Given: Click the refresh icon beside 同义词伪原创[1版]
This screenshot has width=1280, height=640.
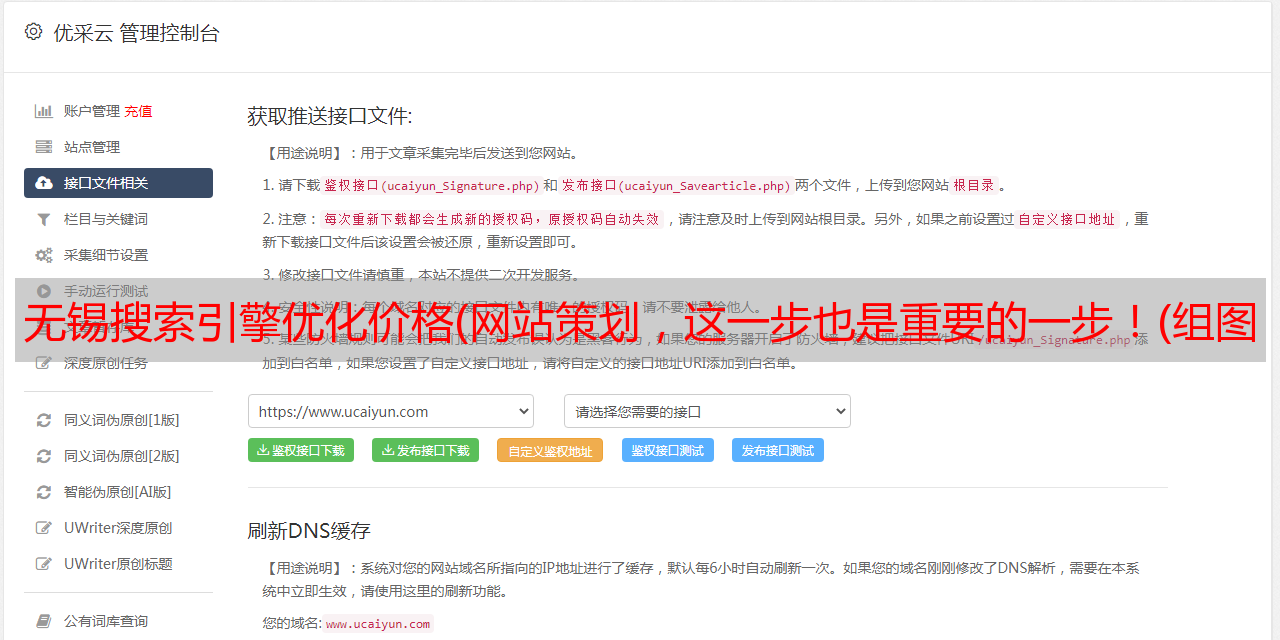Looking at the screenshot, I should click(x=44, y=420).
